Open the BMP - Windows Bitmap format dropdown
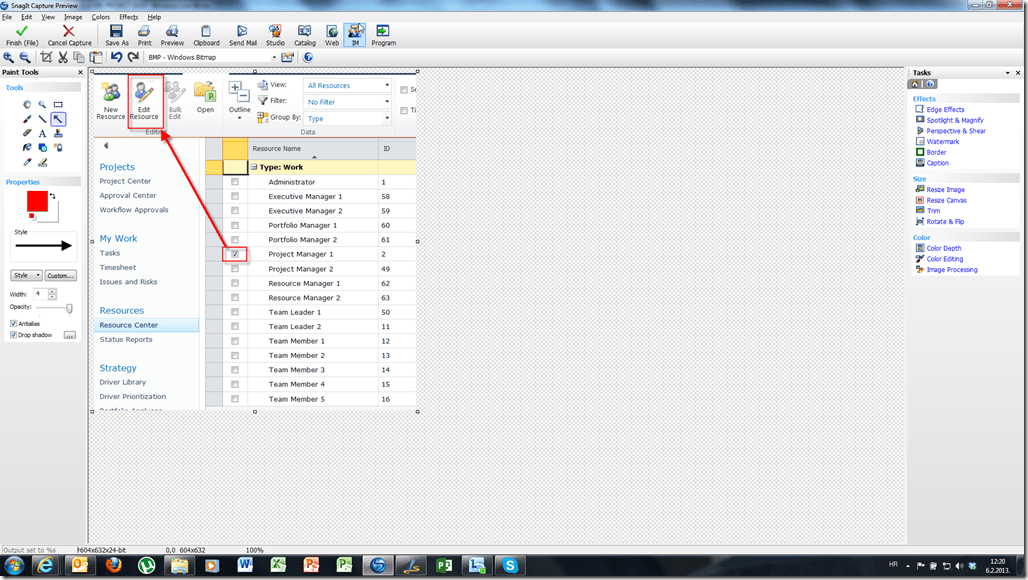 pos(272,58)
